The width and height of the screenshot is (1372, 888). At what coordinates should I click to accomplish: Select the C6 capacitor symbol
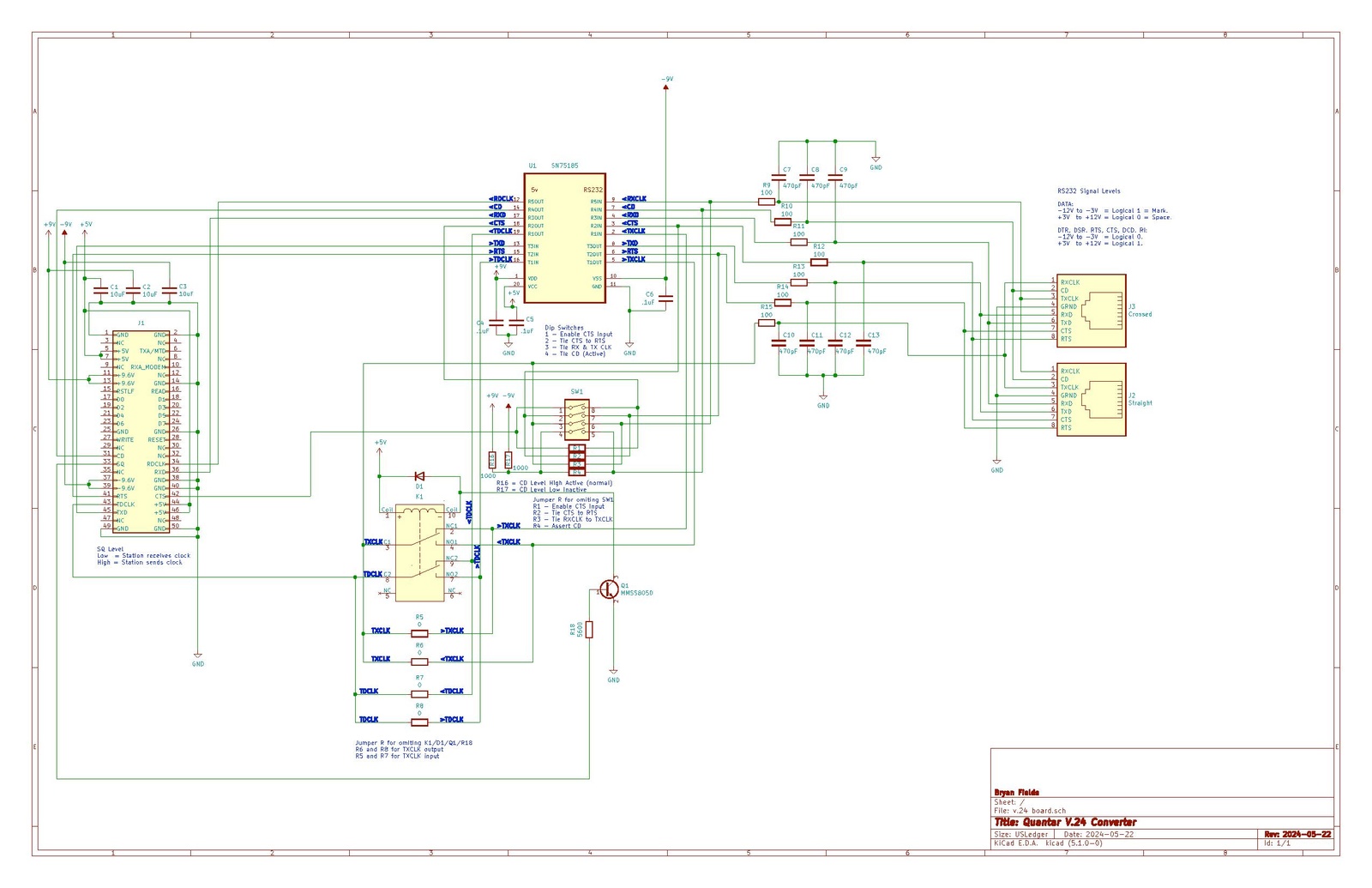(666, 299)
